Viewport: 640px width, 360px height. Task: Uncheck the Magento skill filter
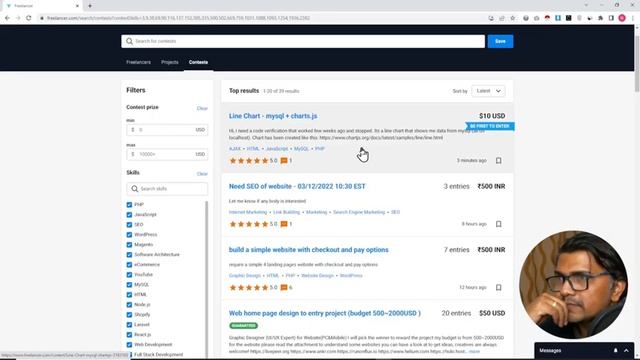coord(129,244)
